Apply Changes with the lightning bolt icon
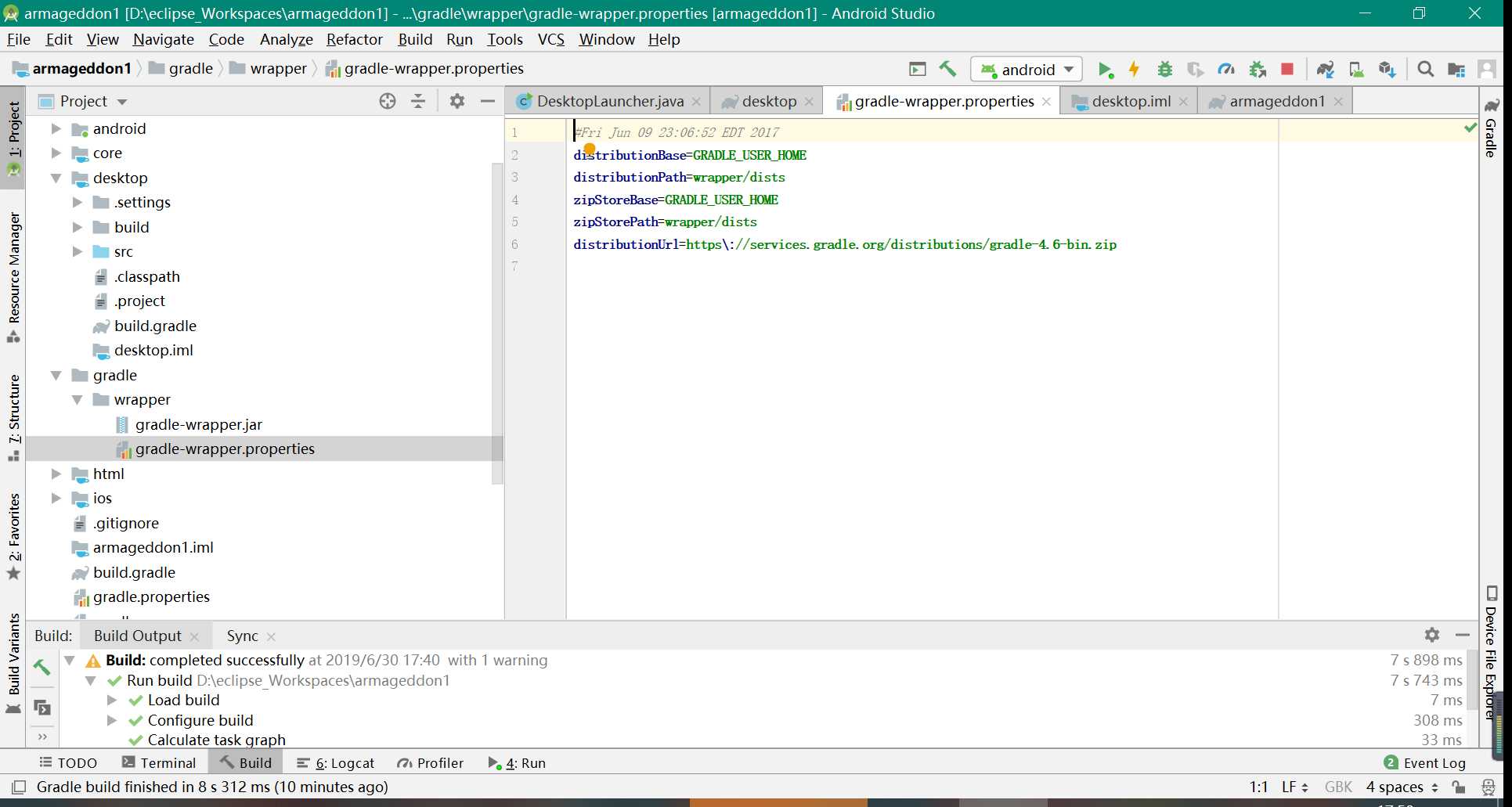 coord(1134,70)
